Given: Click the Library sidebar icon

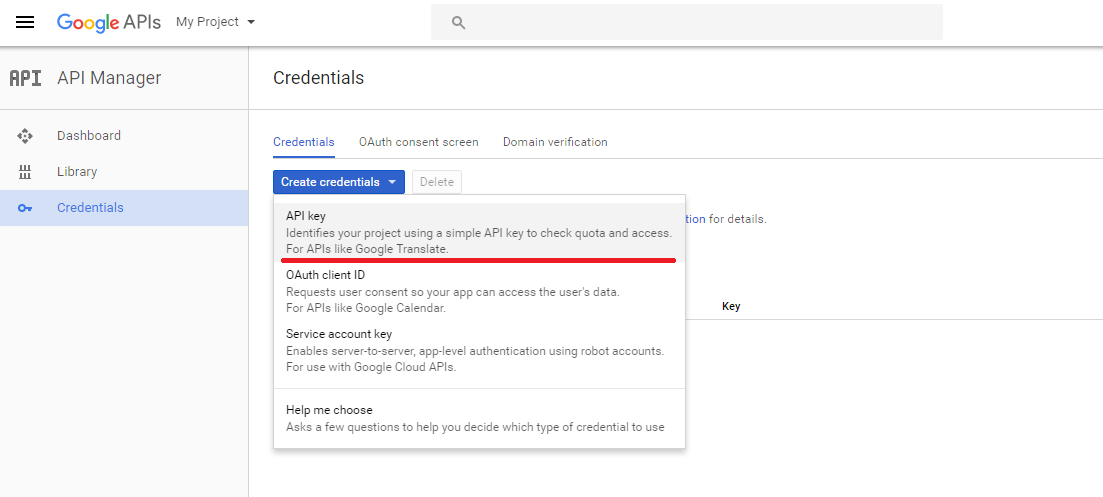Looking at the screenshot, I should tap(25, 172).
